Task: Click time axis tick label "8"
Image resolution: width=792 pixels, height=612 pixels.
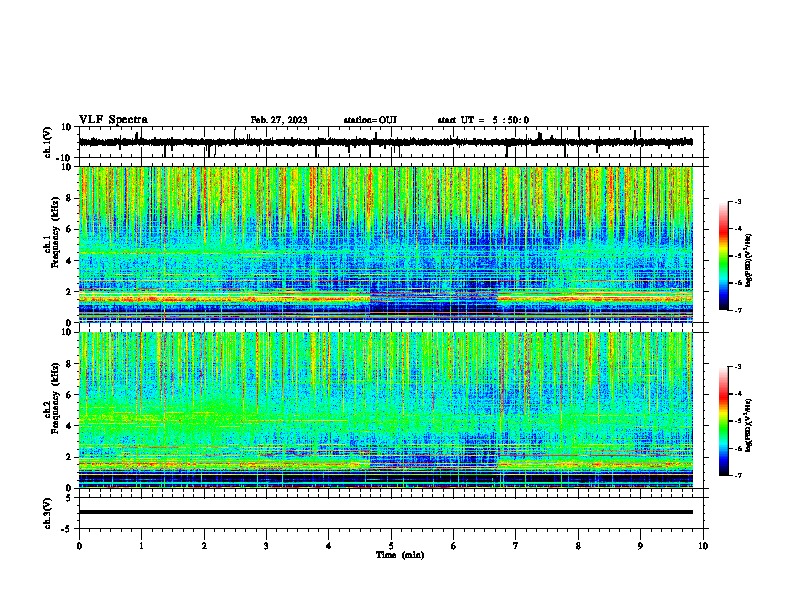Action: (578, 546)
